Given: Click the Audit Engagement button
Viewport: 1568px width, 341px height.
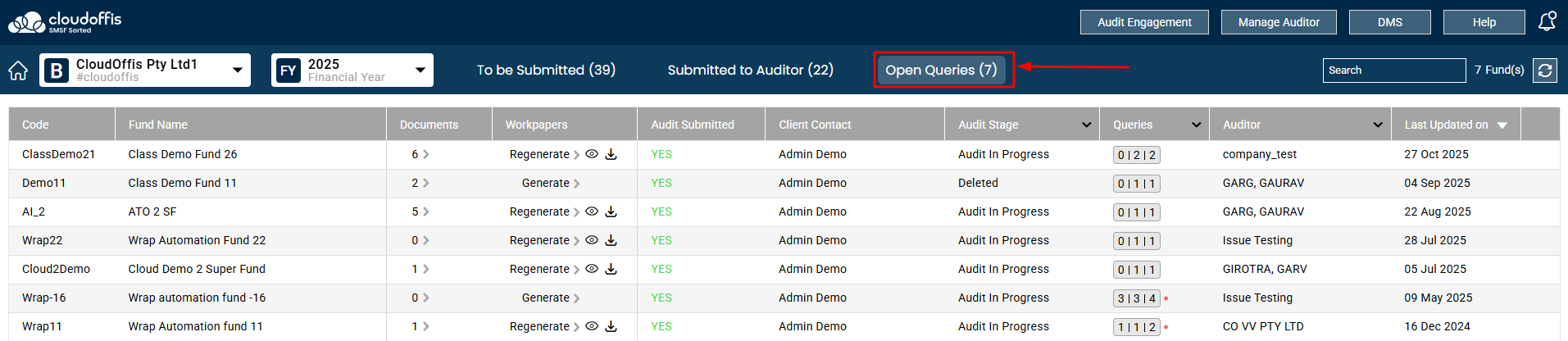Looking at the screenshot, I should 1143,22.
